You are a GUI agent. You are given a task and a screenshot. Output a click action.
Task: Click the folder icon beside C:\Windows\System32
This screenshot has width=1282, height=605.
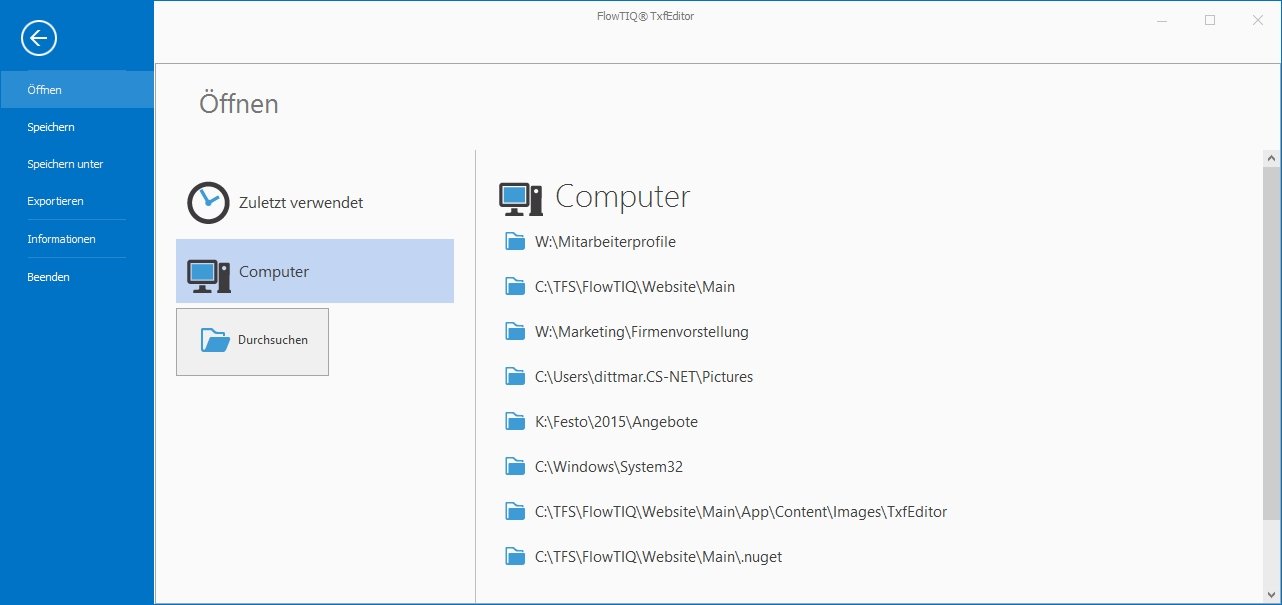(515, 466)
